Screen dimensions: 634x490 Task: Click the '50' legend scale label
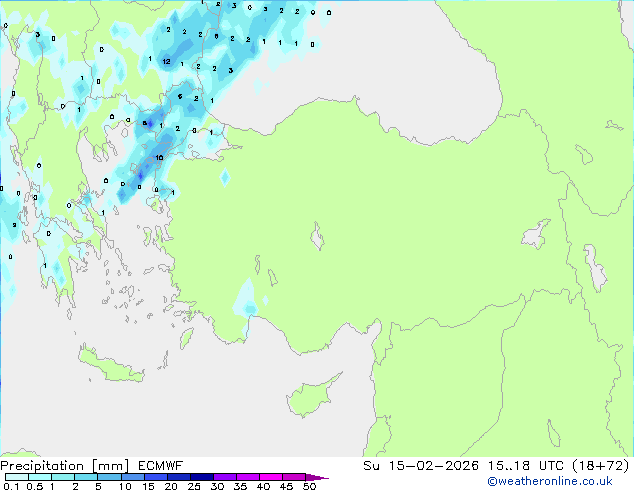309,486
